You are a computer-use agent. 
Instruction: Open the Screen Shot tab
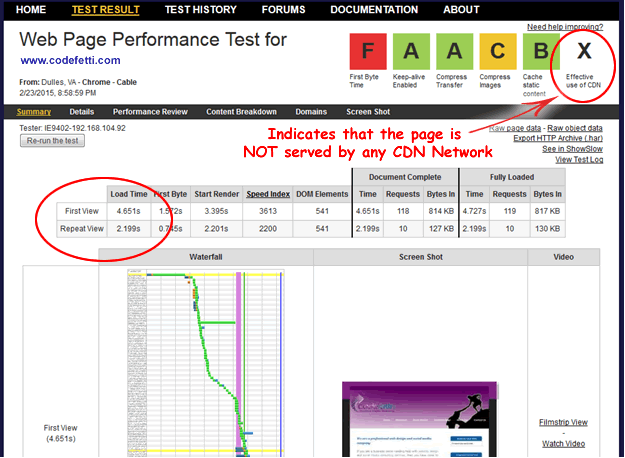(x=368, y=112)
